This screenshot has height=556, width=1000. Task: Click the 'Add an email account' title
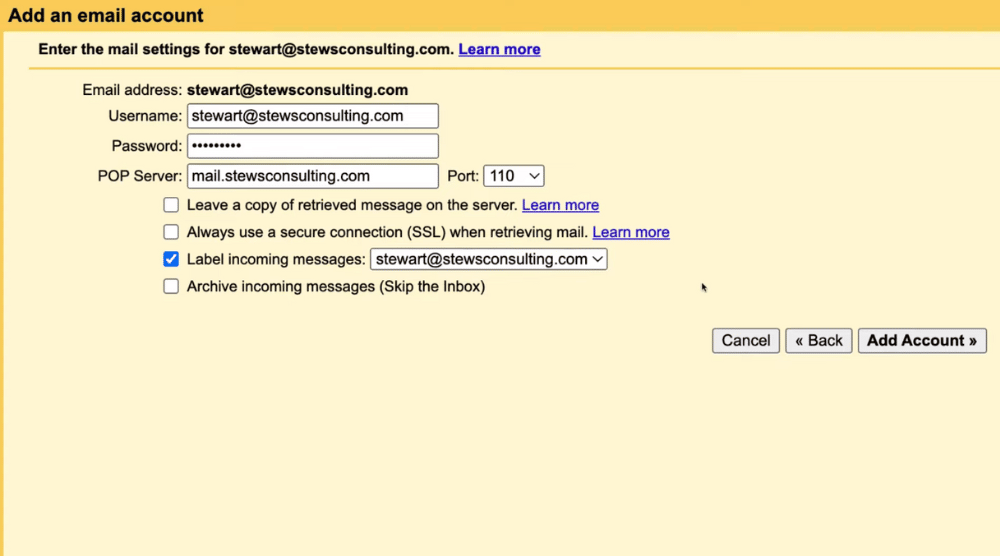(106, 15)
